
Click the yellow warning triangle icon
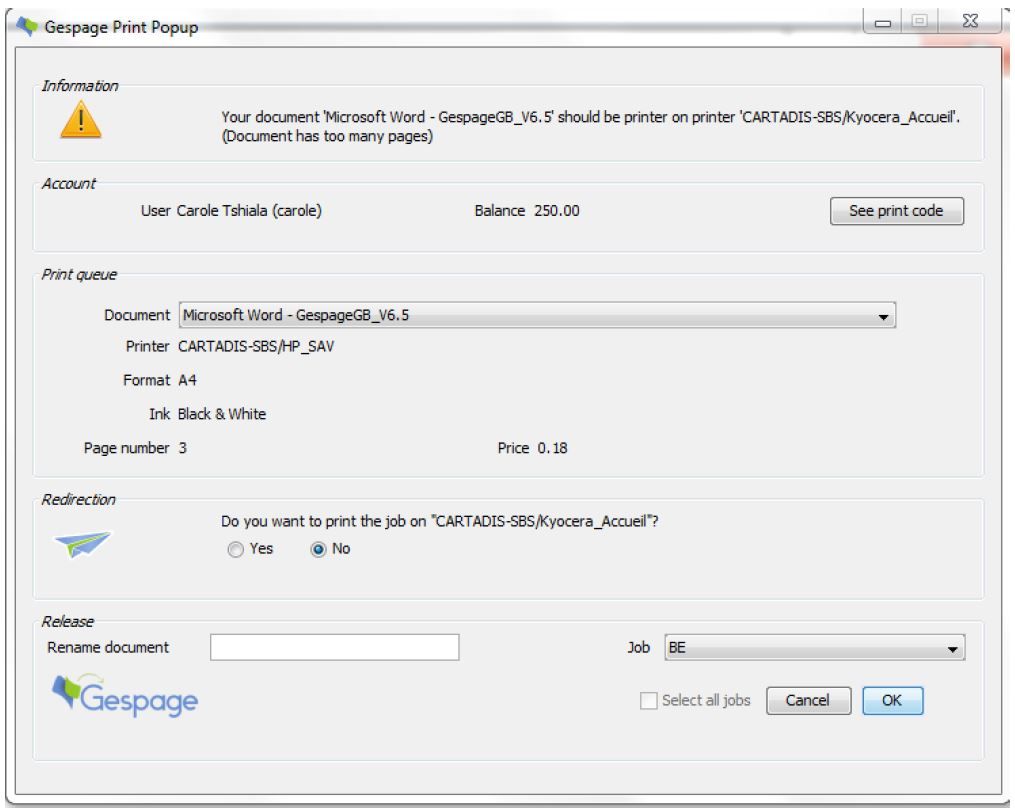click(x=81, y=120)
